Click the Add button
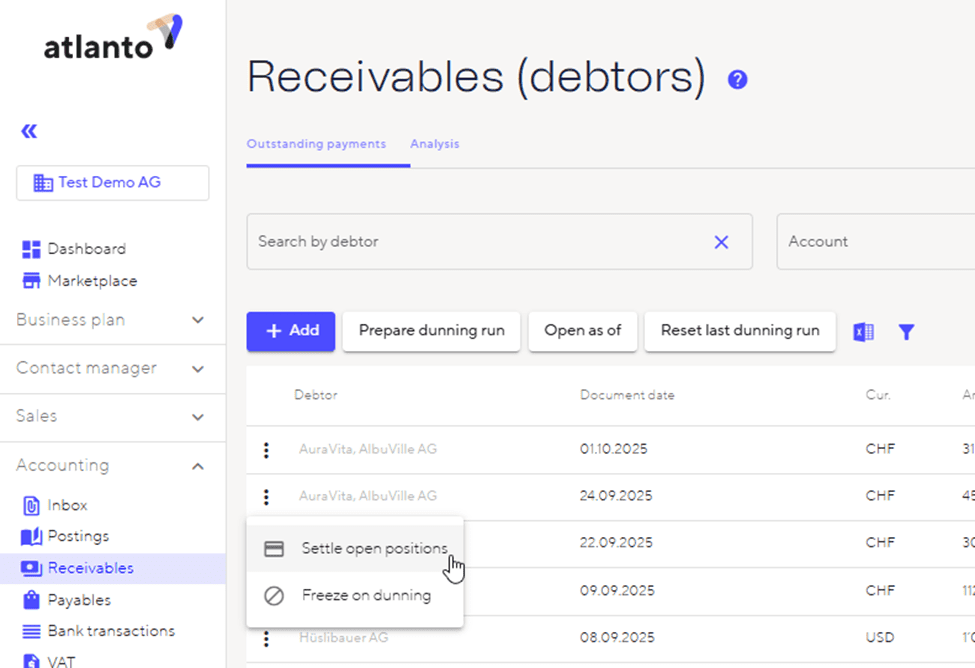Viewport: 975px width, 668px height. pyautogui.click(x=291, y=331)
